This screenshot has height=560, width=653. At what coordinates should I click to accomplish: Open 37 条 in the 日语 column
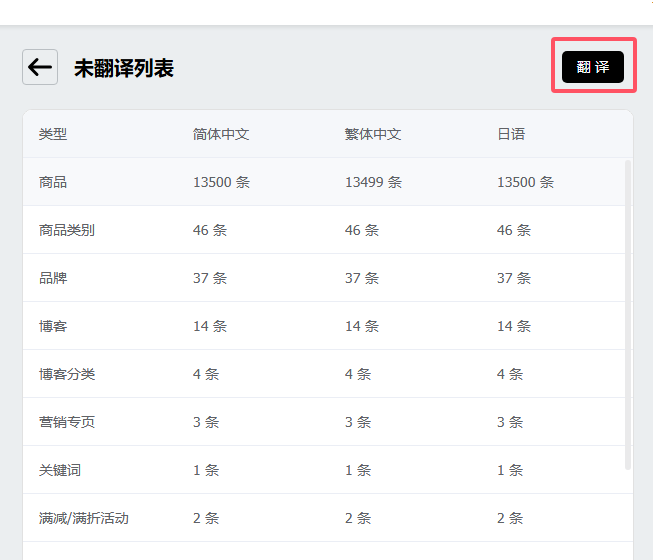point(514,278)
